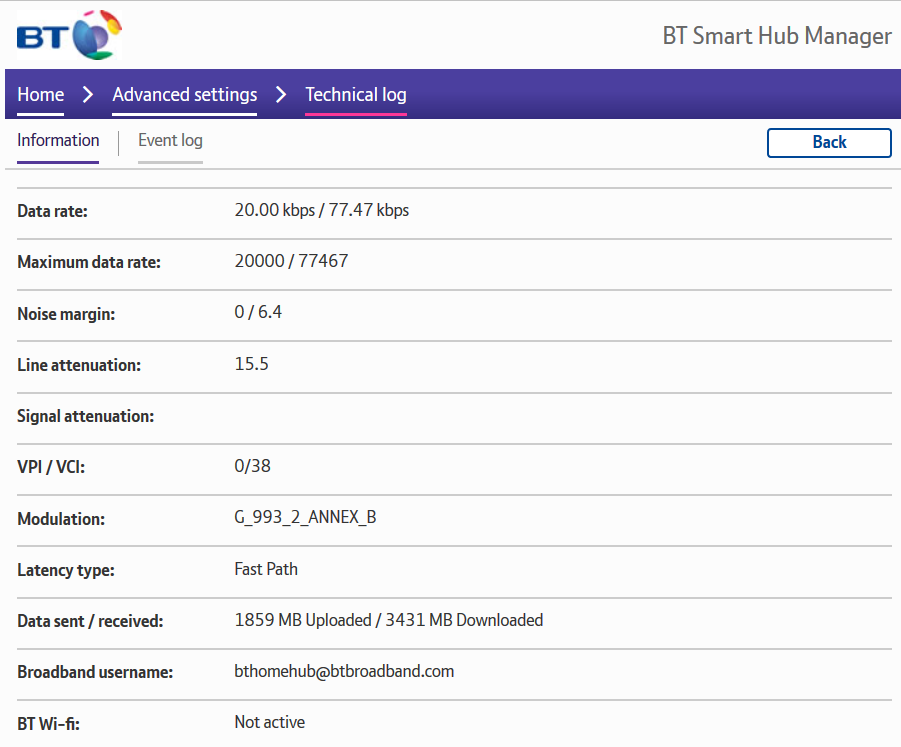Click the Back button
Image resolution: width=901 pixels, height=747 pixels.
pos(829,143)
